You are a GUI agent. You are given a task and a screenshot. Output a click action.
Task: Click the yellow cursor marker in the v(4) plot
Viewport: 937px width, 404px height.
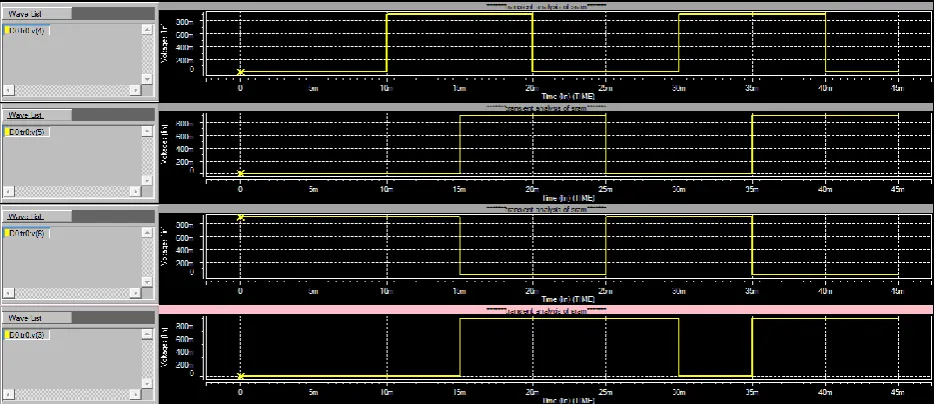(240, 72)
